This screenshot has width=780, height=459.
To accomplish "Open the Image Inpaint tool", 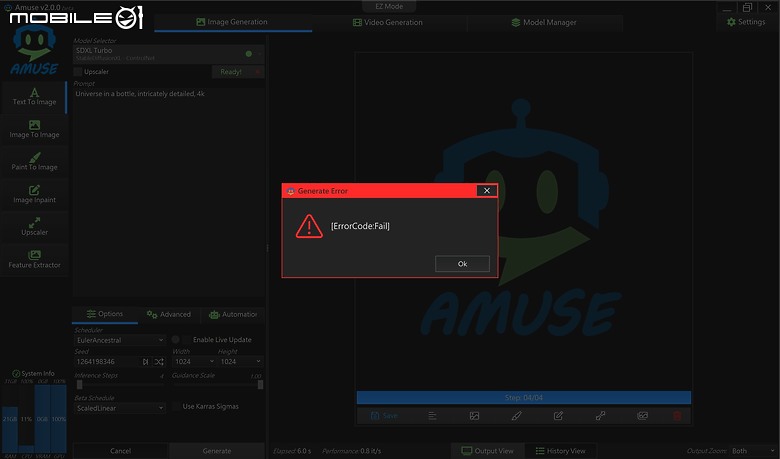I will [34, 194].
